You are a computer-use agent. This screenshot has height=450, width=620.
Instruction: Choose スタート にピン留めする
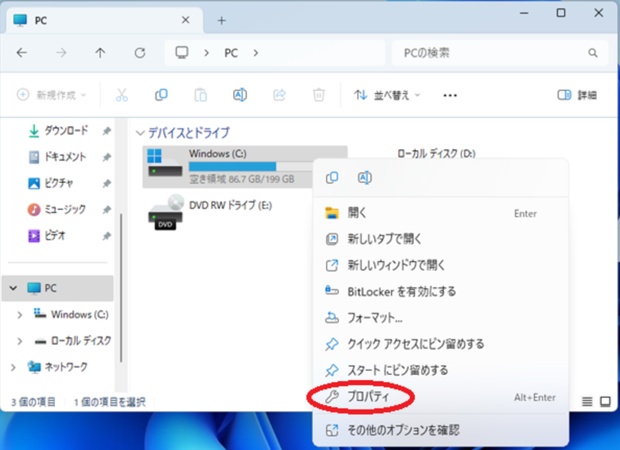click(x=440, y=370)
